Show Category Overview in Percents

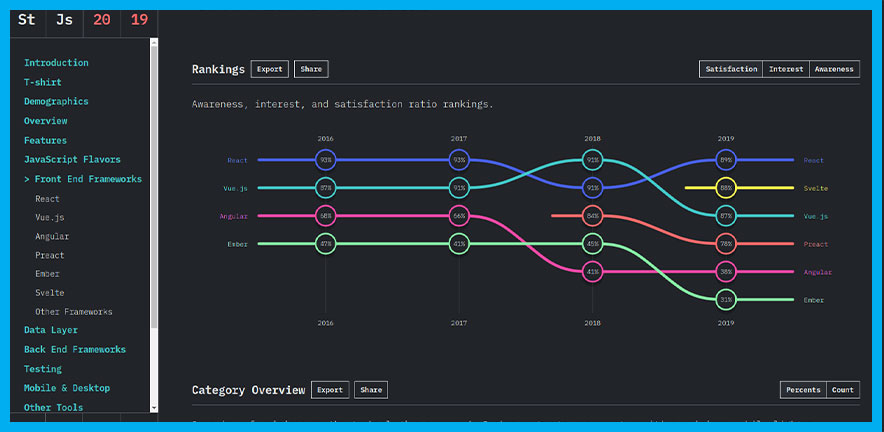[x=803, y=390]
